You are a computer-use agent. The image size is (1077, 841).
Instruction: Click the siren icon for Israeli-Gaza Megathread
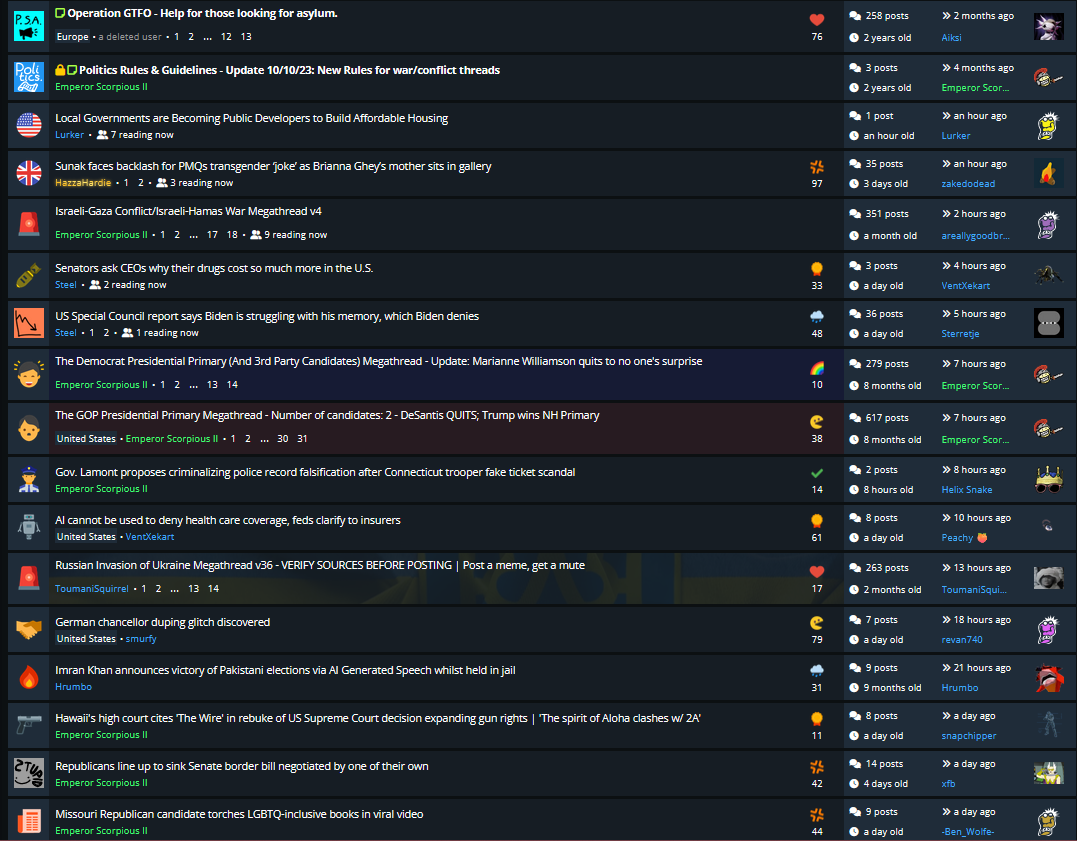click(29, 224)
